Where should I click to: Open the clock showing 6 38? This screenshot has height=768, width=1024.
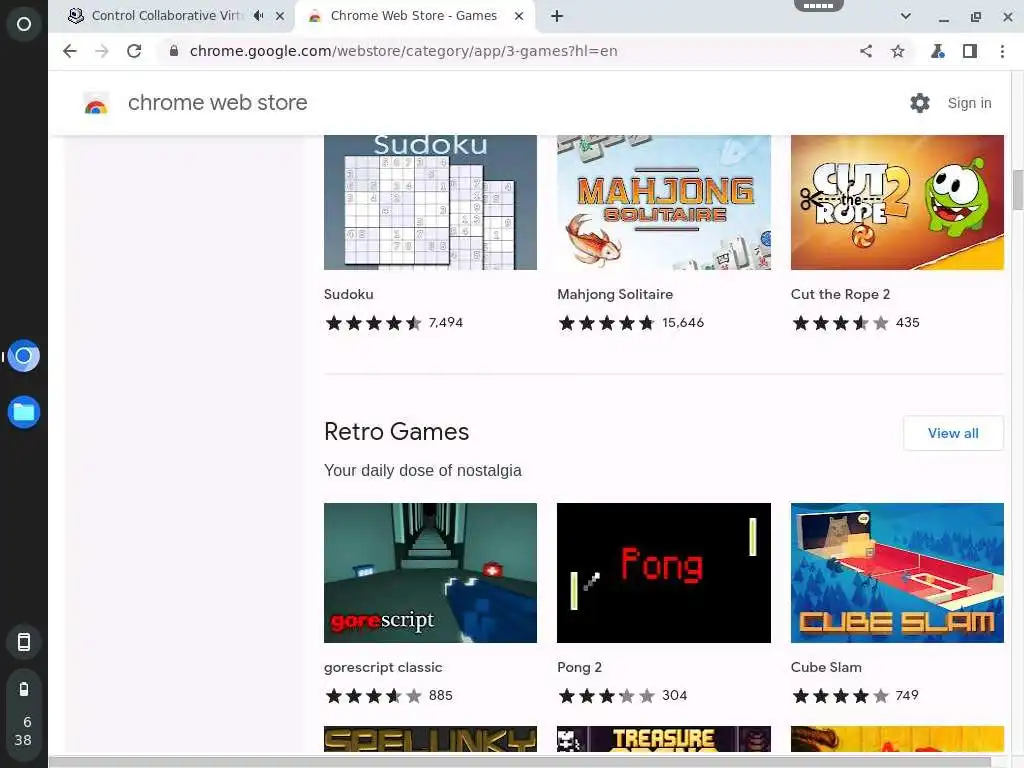click(x=25, y=731)
